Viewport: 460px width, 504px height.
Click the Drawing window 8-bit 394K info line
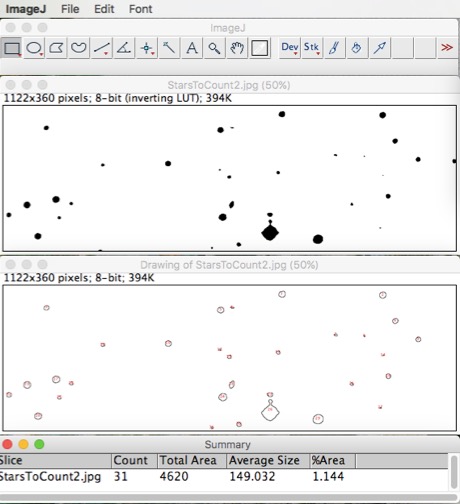(x=79, y=278)
